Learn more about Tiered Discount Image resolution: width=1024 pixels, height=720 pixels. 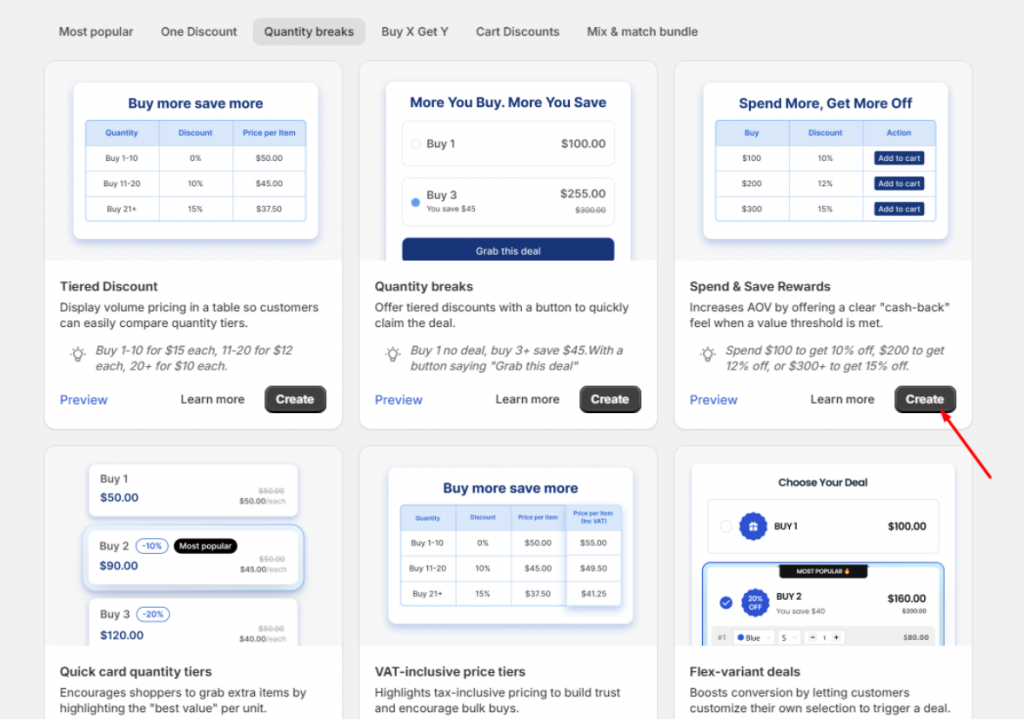coord(212,399)
